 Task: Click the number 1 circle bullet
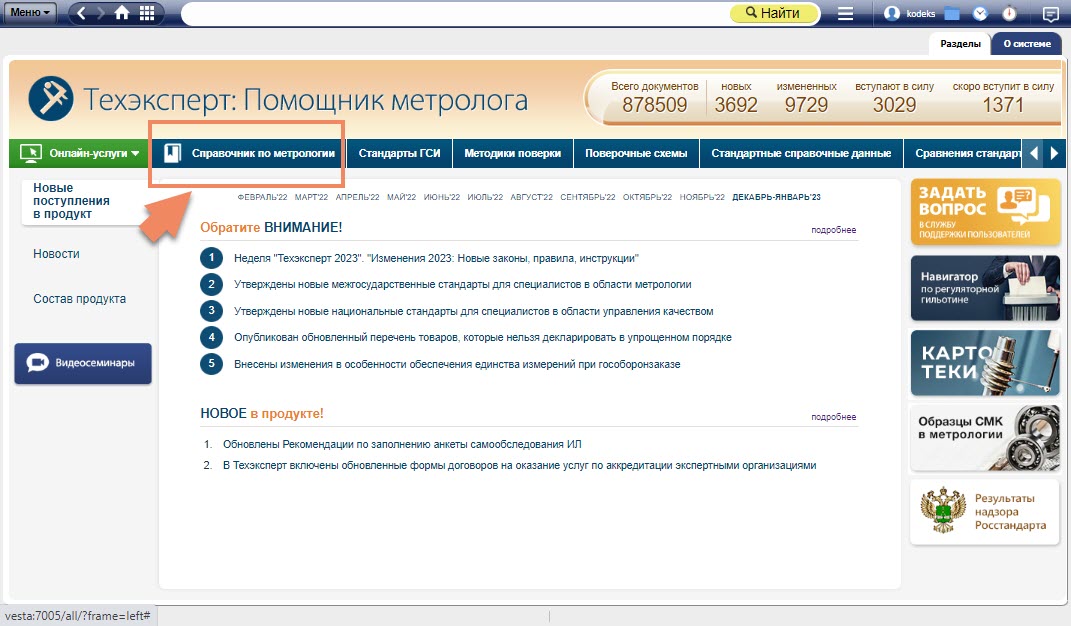coord(212,258)
